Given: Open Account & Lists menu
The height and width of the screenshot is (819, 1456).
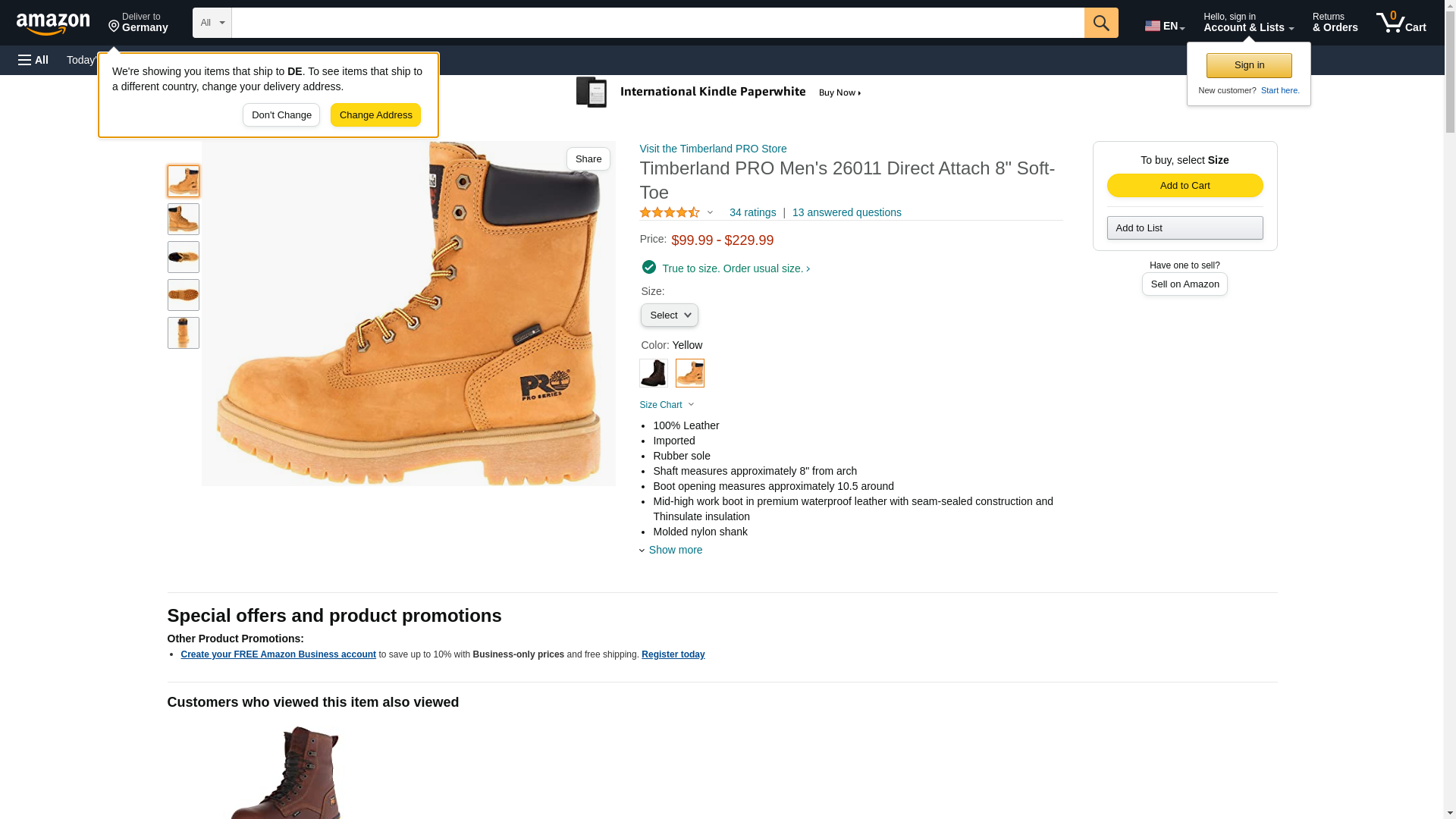Looking at the screenshot, I should tap(1248, 23).
